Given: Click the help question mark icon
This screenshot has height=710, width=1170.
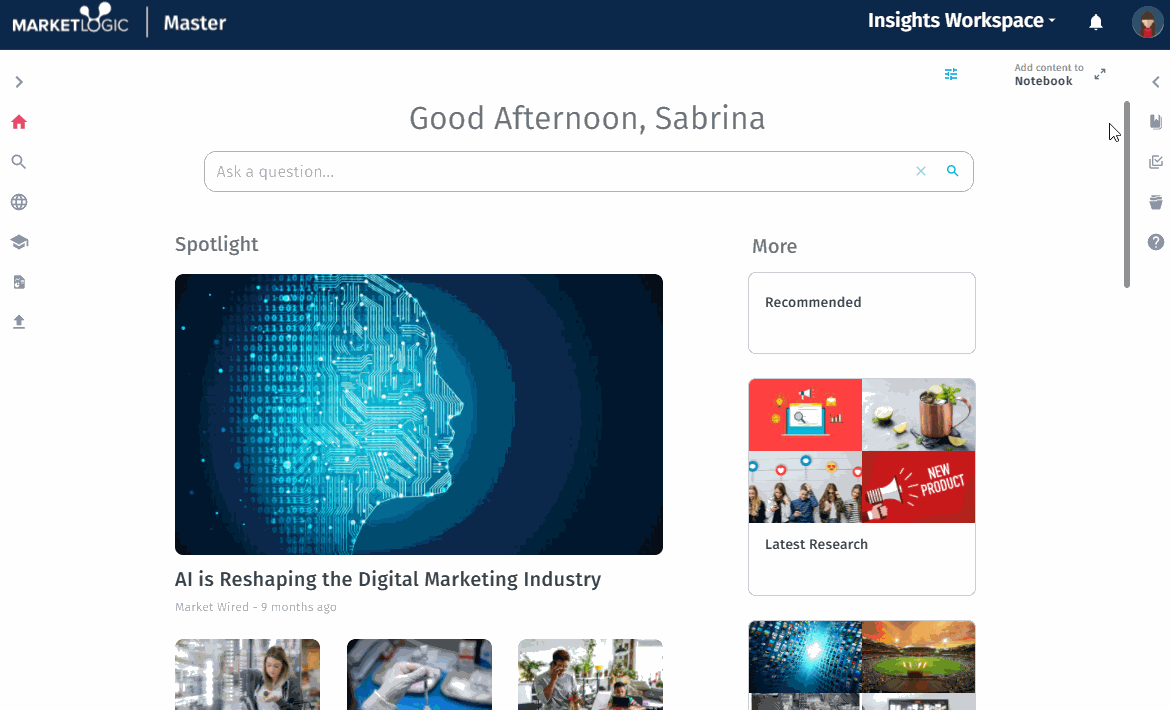Looking at the screenshot, I should tap(1156, 242).
